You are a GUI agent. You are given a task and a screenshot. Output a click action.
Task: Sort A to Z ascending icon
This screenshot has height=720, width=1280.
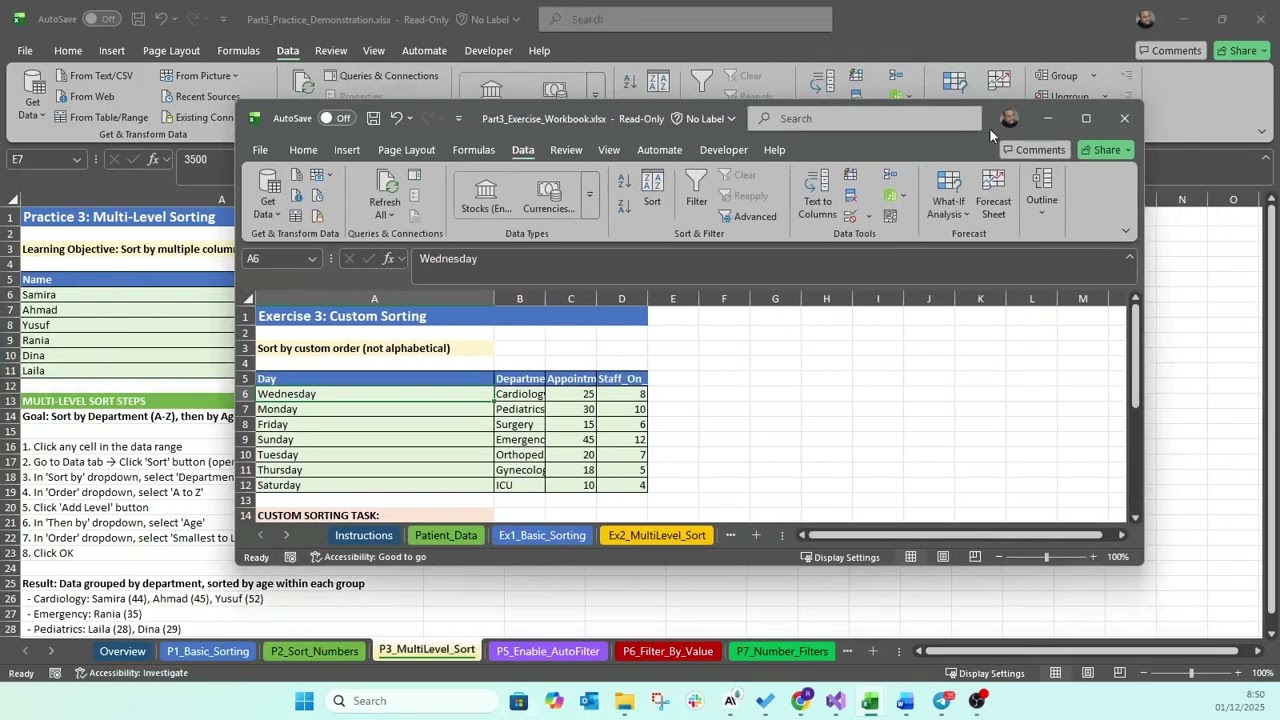click(x=624, y=181)
